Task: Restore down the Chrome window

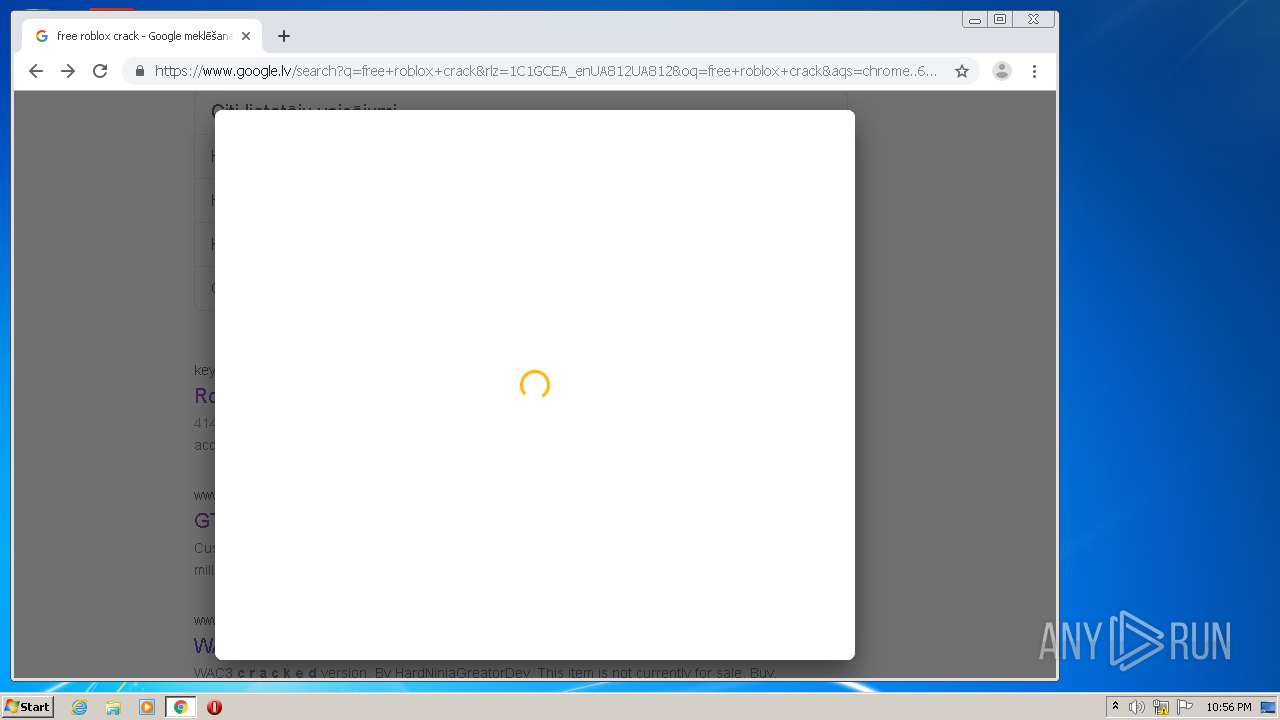Action: [x=1000, y=19]
